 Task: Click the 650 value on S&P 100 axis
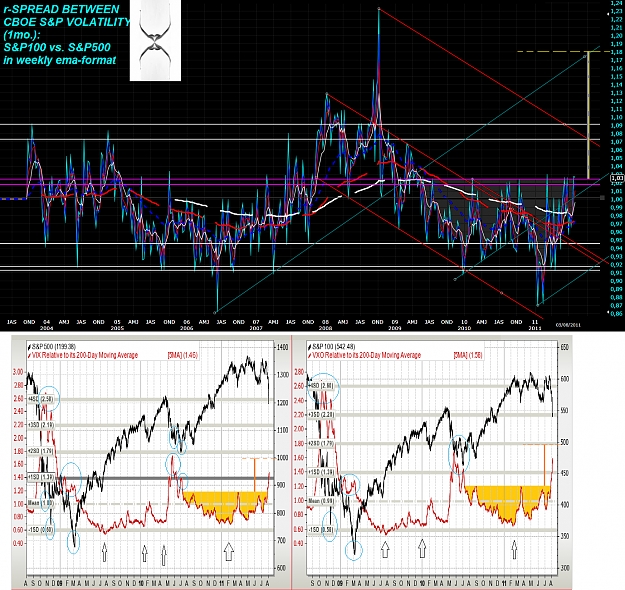click(565, 348)
